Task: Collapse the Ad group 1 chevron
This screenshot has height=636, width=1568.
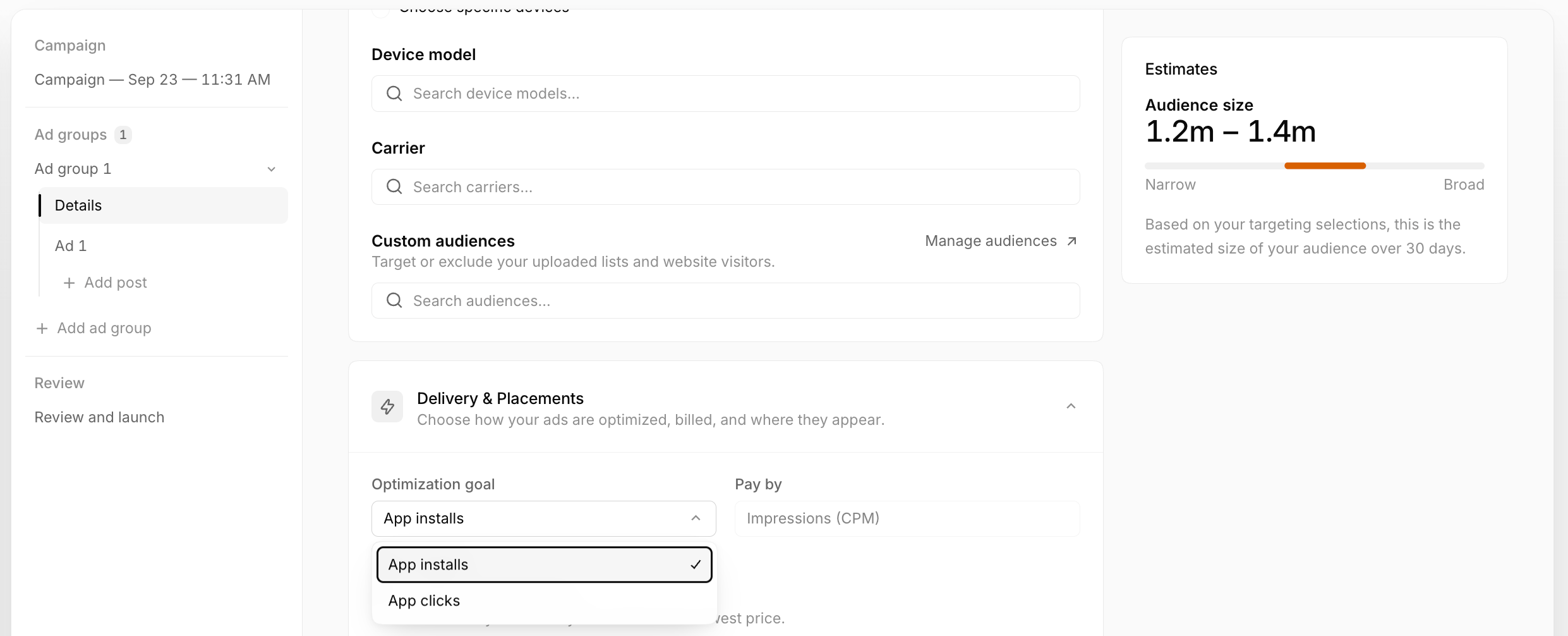Action: (x=272, y=169)
